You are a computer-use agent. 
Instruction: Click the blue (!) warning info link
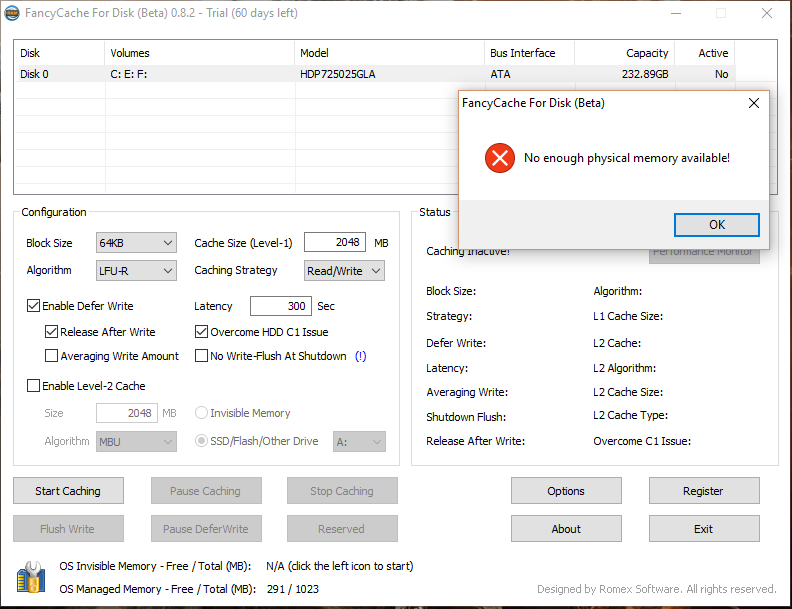[x=360, y=357]
